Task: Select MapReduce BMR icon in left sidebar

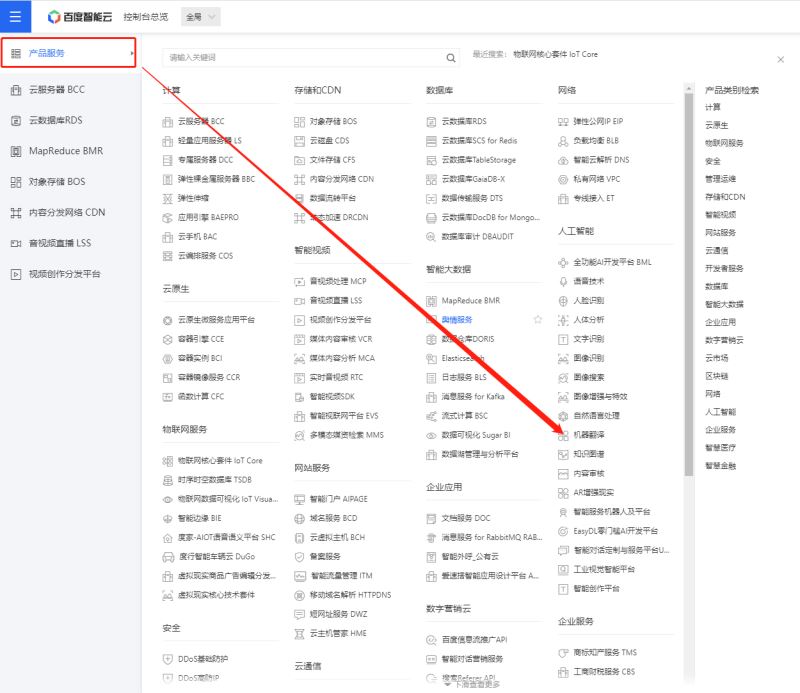Action: (x=16, y=151)
